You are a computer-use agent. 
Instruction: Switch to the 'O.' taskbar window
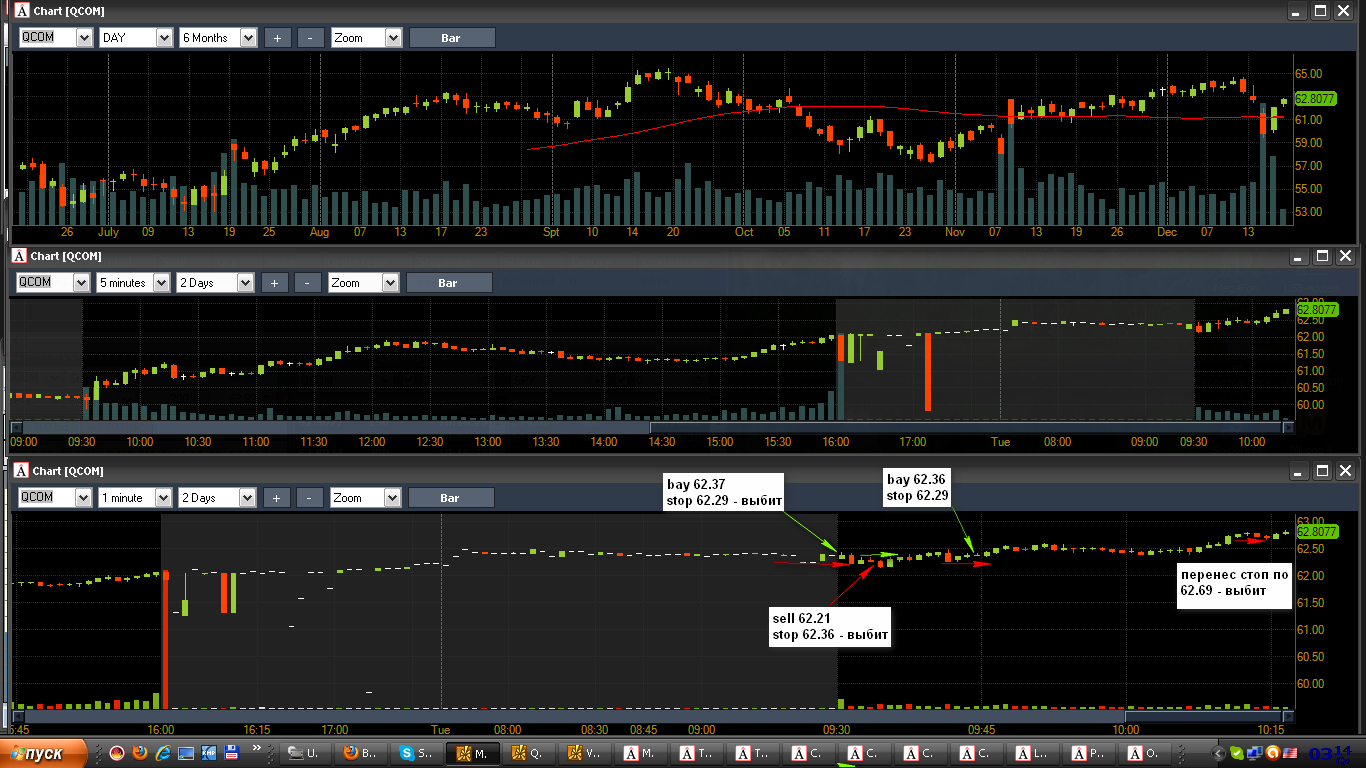(1144, 753)
